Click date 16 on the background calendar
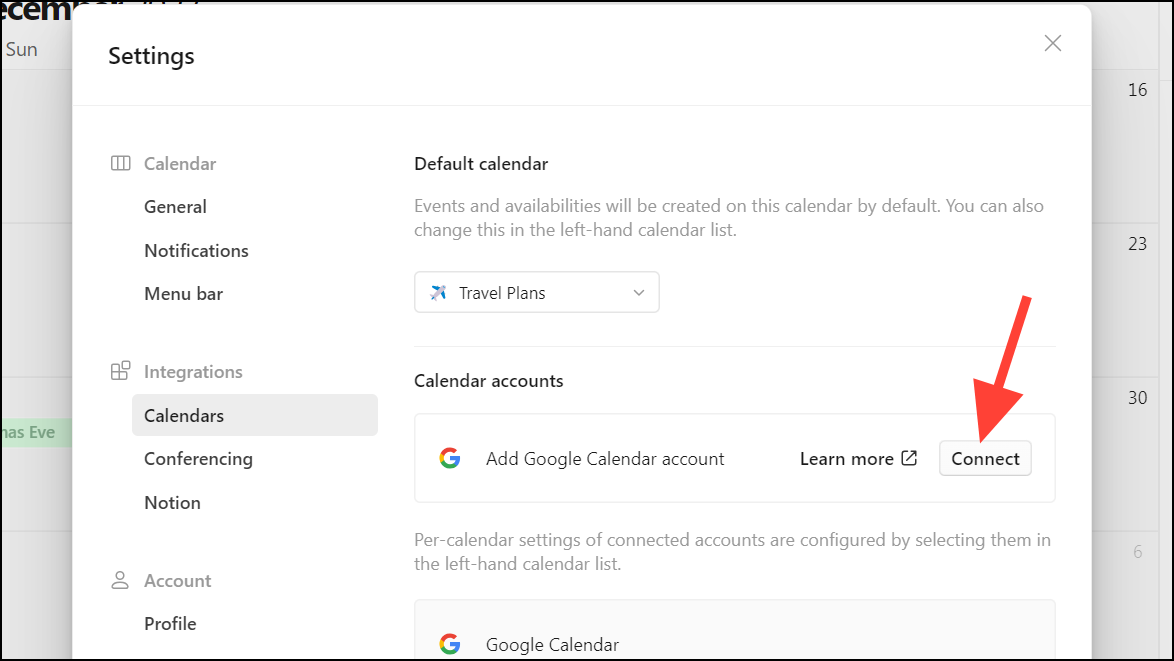 click(x=1137, y=90)
